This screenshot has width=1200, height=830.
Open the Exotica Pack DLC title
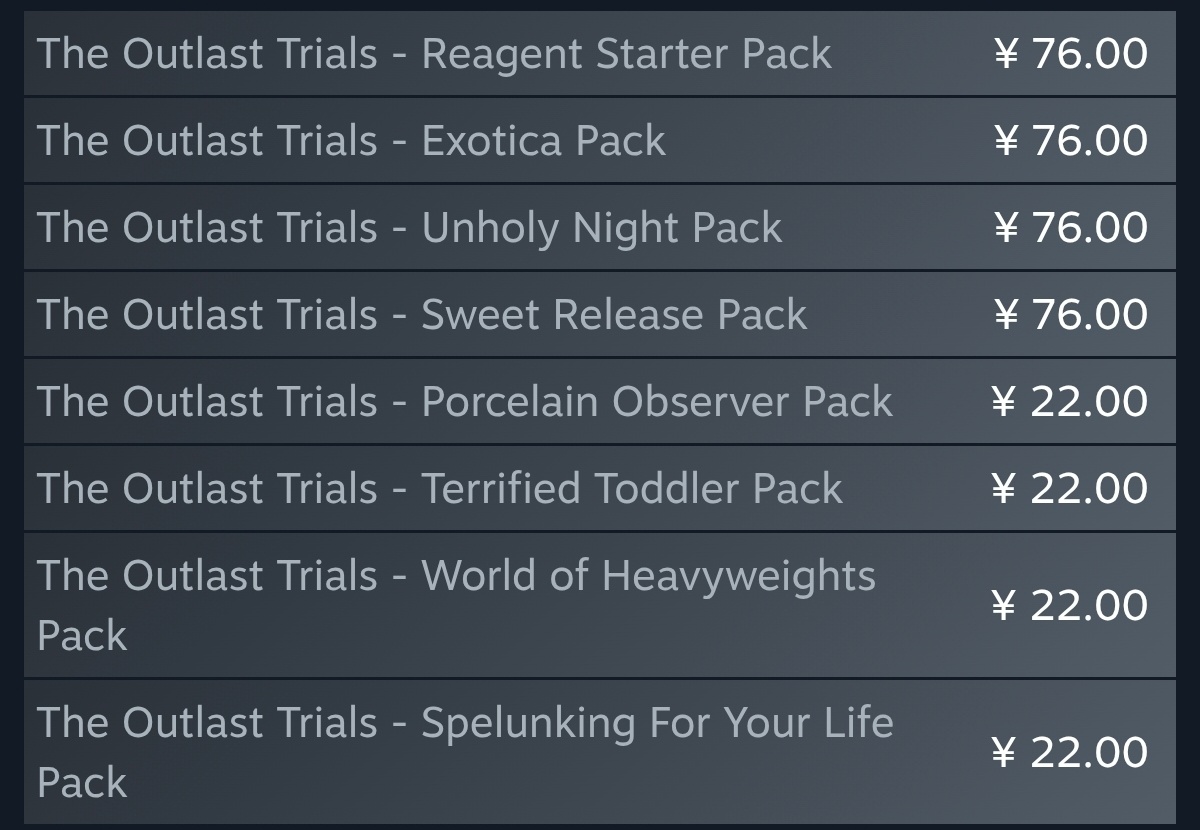[351, 141]
